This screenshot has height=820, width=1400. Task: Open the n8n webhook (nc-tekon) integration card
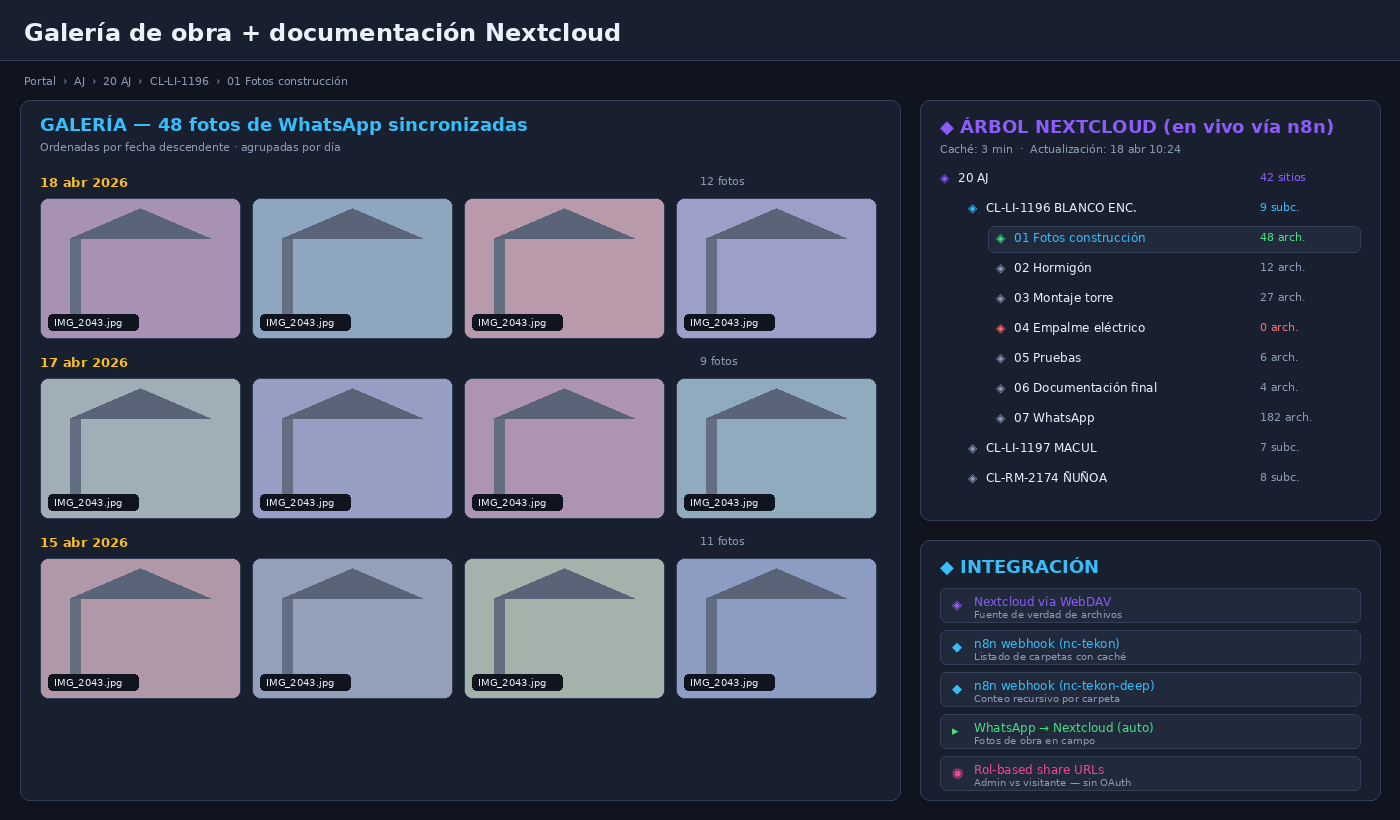1150,648
